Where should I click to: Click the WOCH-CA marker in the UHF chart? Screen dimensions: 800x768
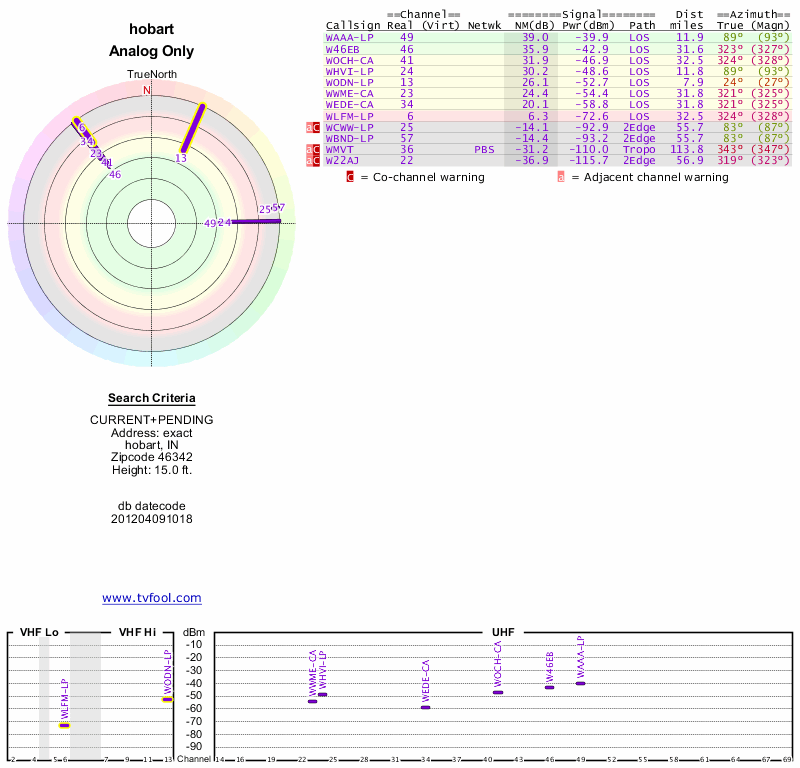tap(498, 692)
